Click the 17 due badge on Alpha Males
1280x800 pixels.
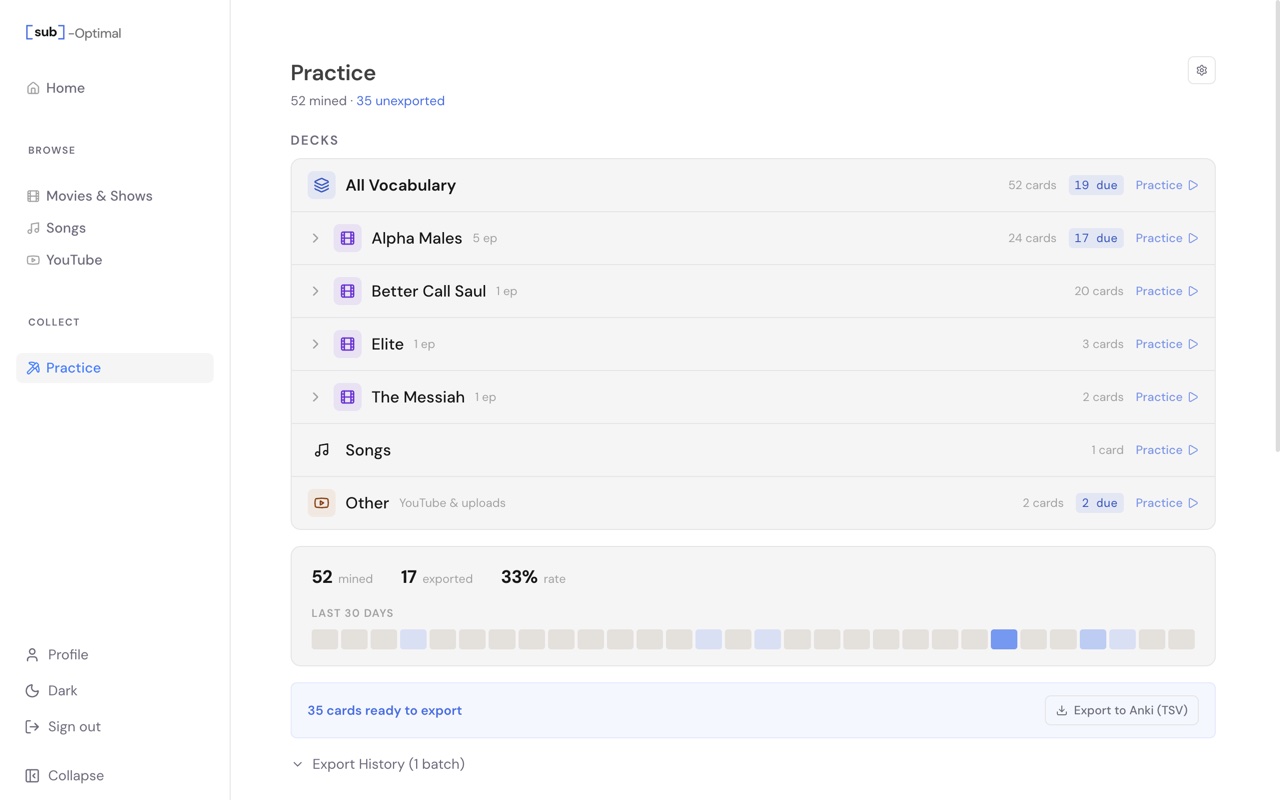click(x=1096, y=238)
